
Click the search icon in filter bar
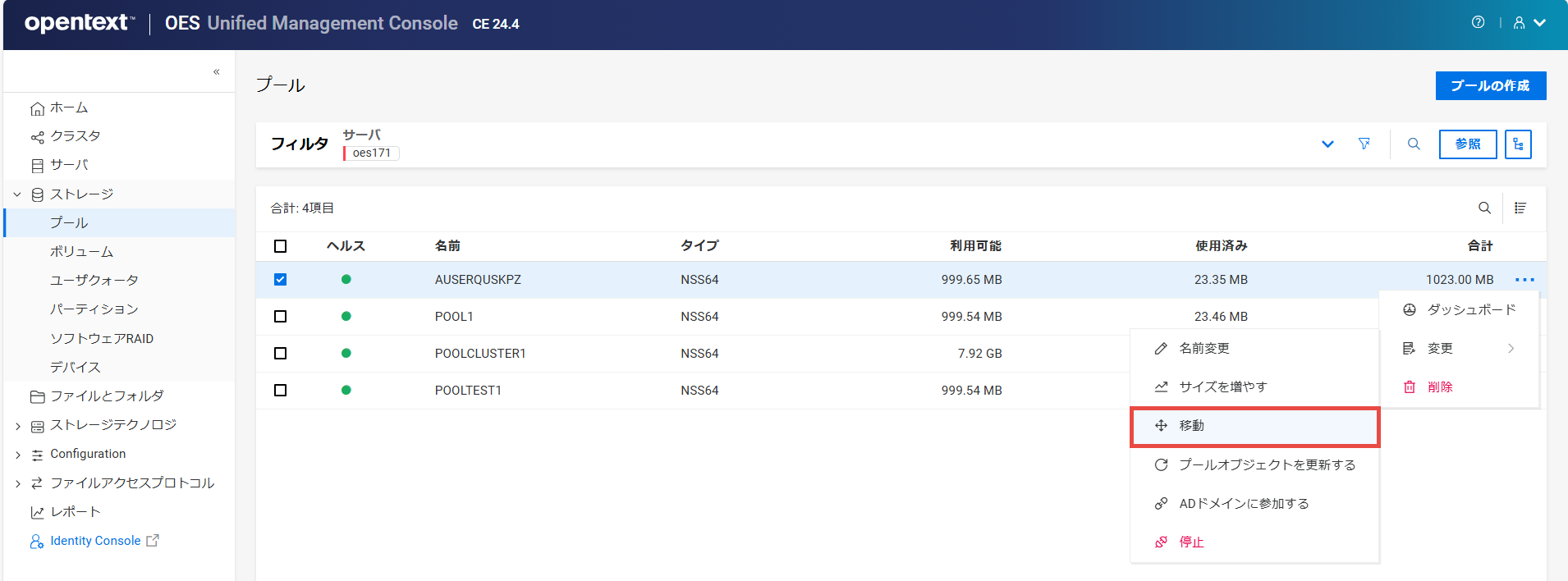[x=1414, y=144]
